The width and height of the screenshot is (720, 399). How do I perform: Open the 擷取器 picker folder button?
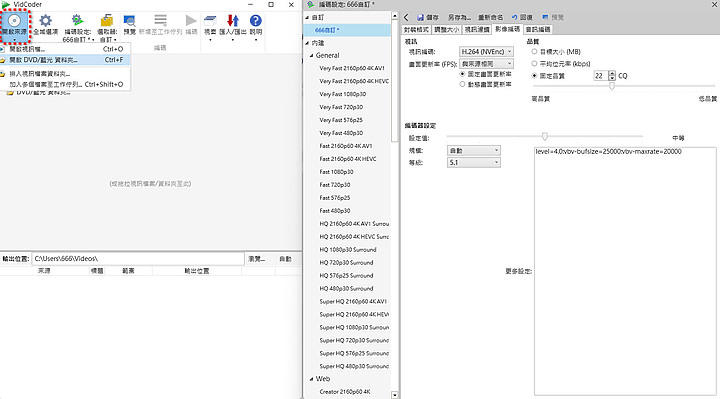[107, 28]
